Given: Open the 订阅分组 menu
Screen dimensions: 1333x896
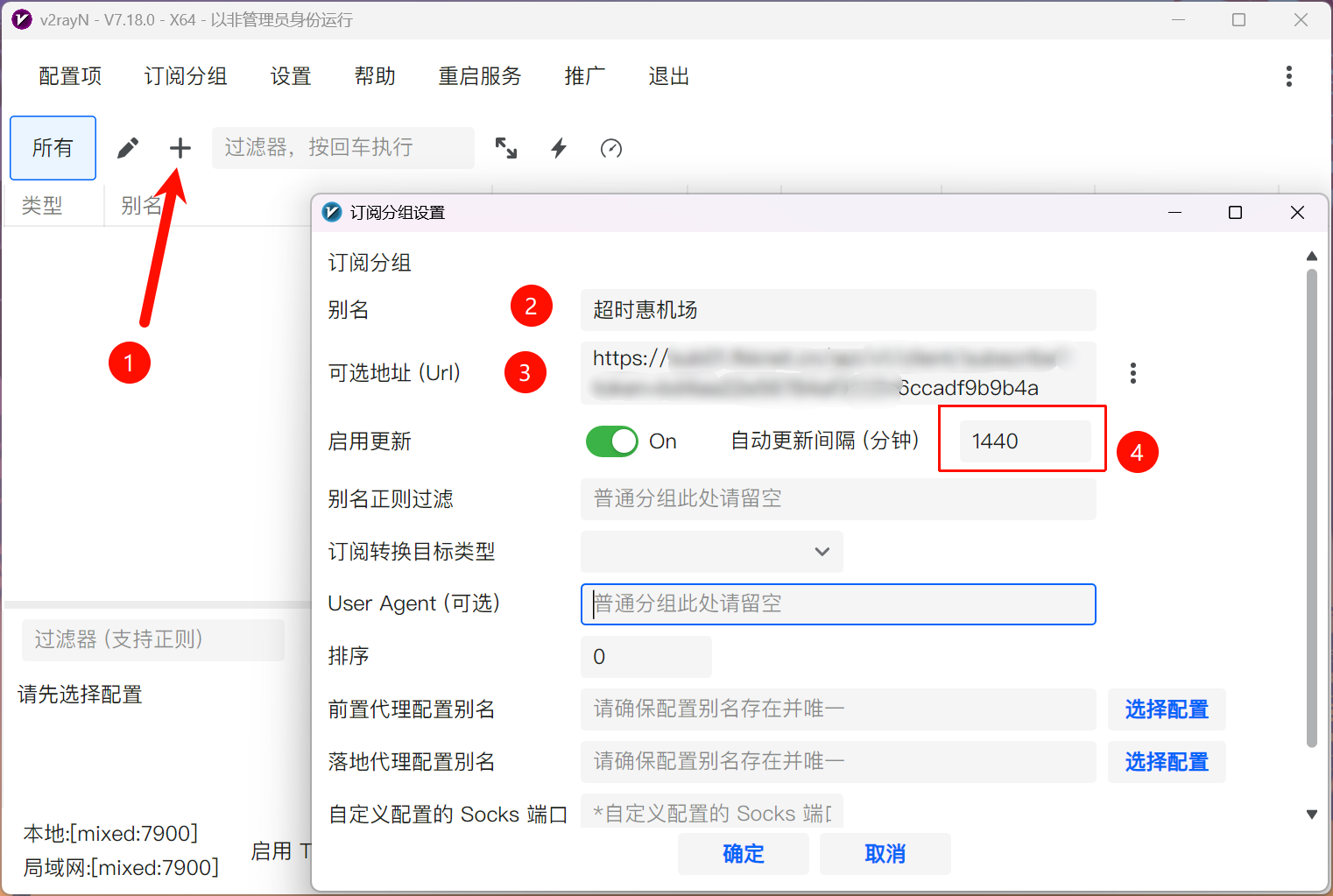Looking at the screenshot, I should click(x=186, y=76).
